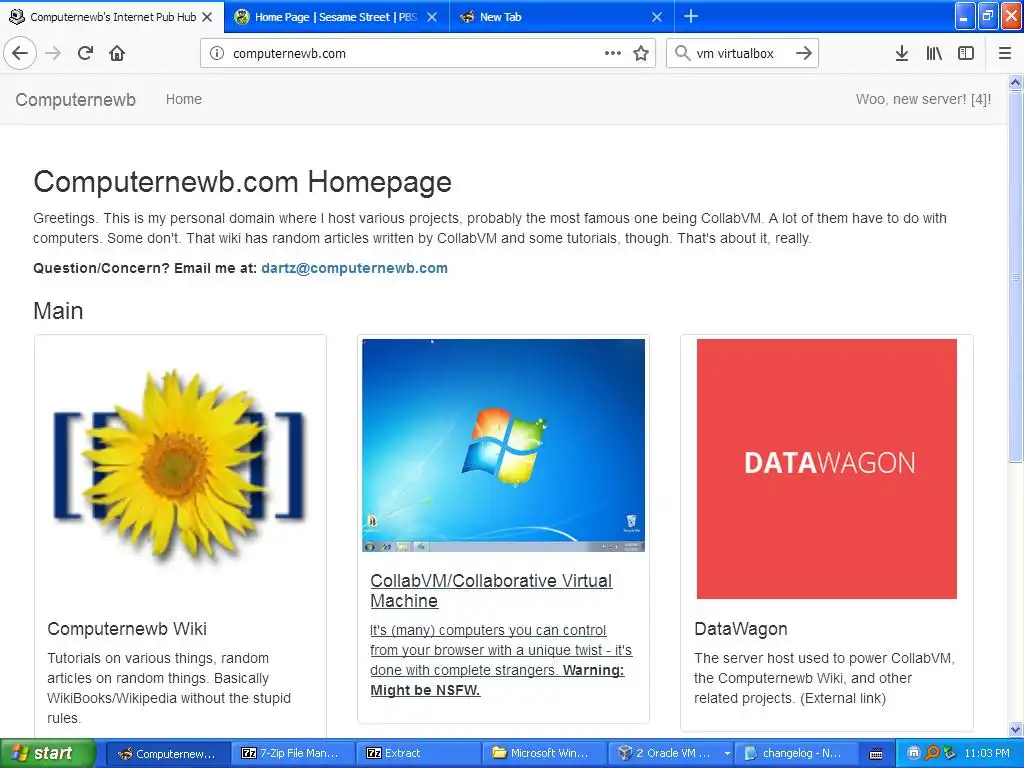This screenshot has width=1024, height=768.
Task: Show site information for computernewb.com
Action: (217, 54)
